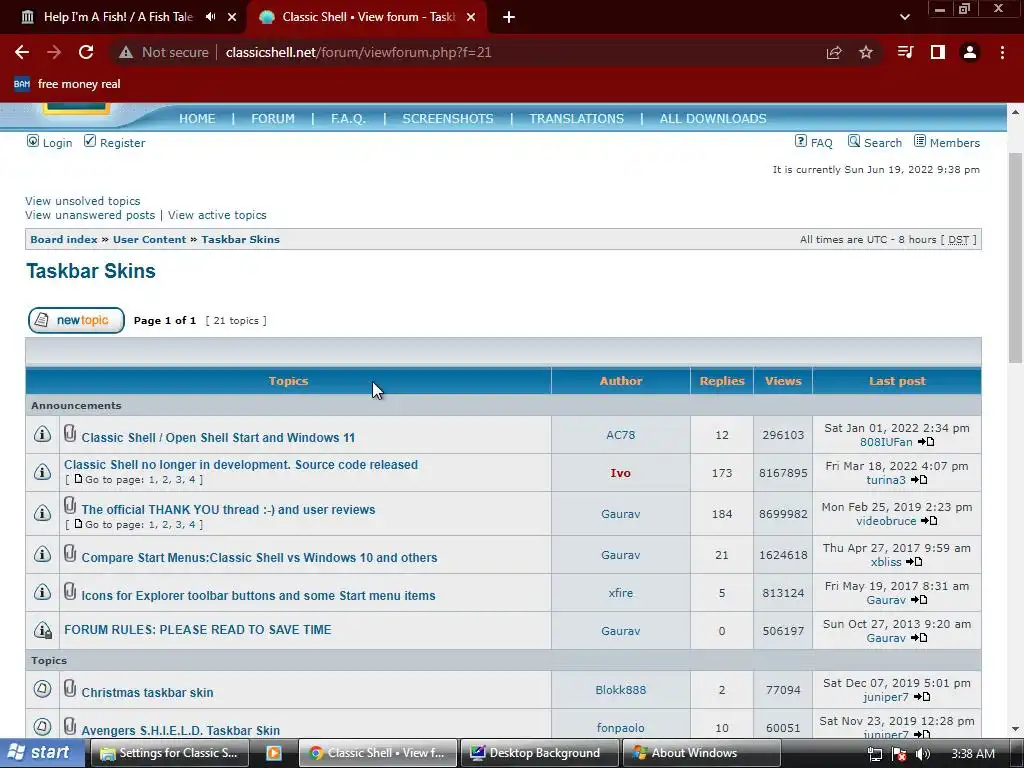The image size is (1024, 768).
Task: Switch to Desktop Background taskbar window
Action: coord(537,753)
